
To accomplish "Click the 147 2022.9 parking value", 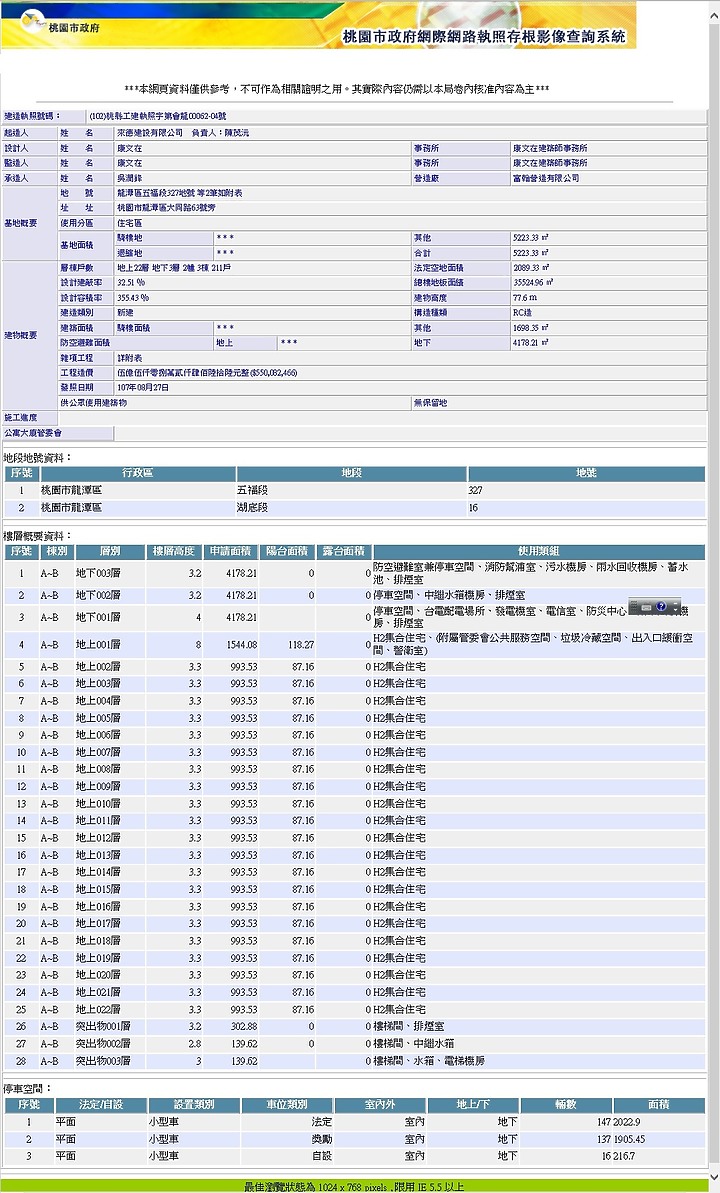I will (618, 1121).
